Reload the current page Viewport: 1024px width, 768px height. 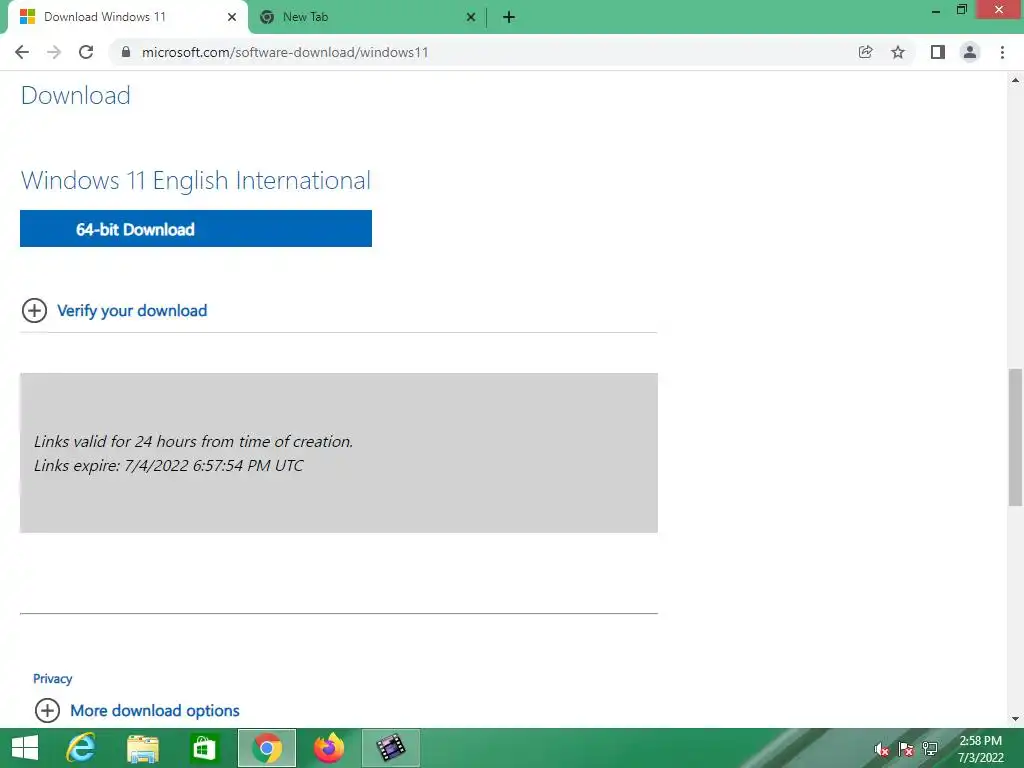86,52
